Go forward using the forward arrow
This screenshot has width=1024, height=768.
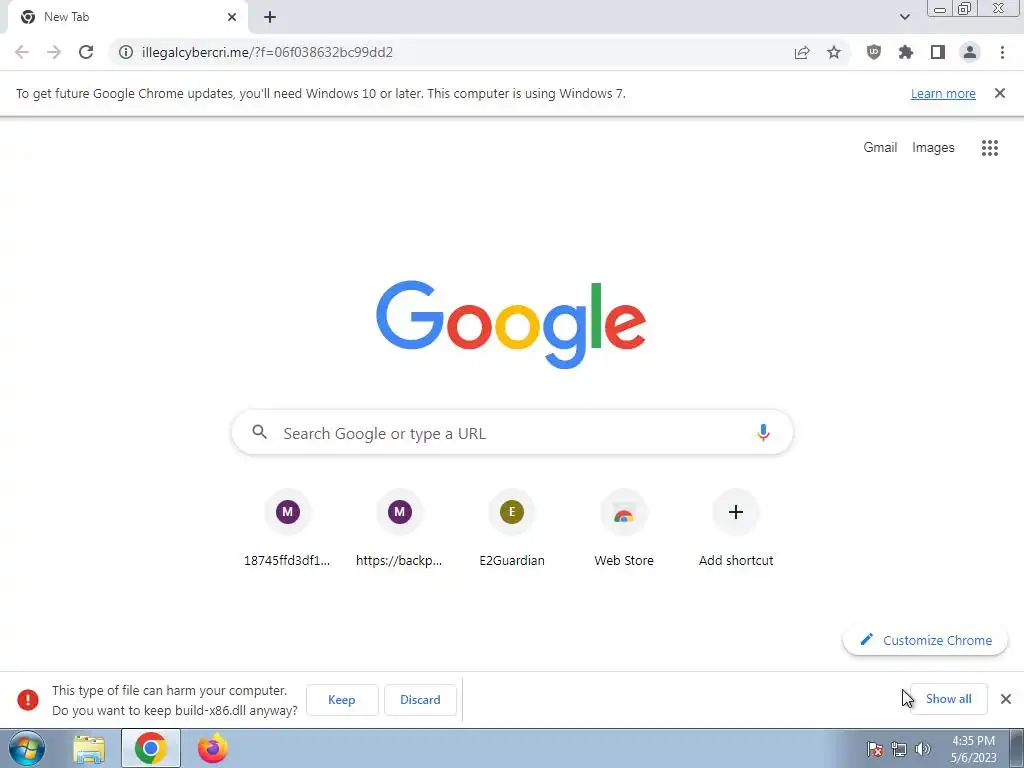(x=54, y=52)
